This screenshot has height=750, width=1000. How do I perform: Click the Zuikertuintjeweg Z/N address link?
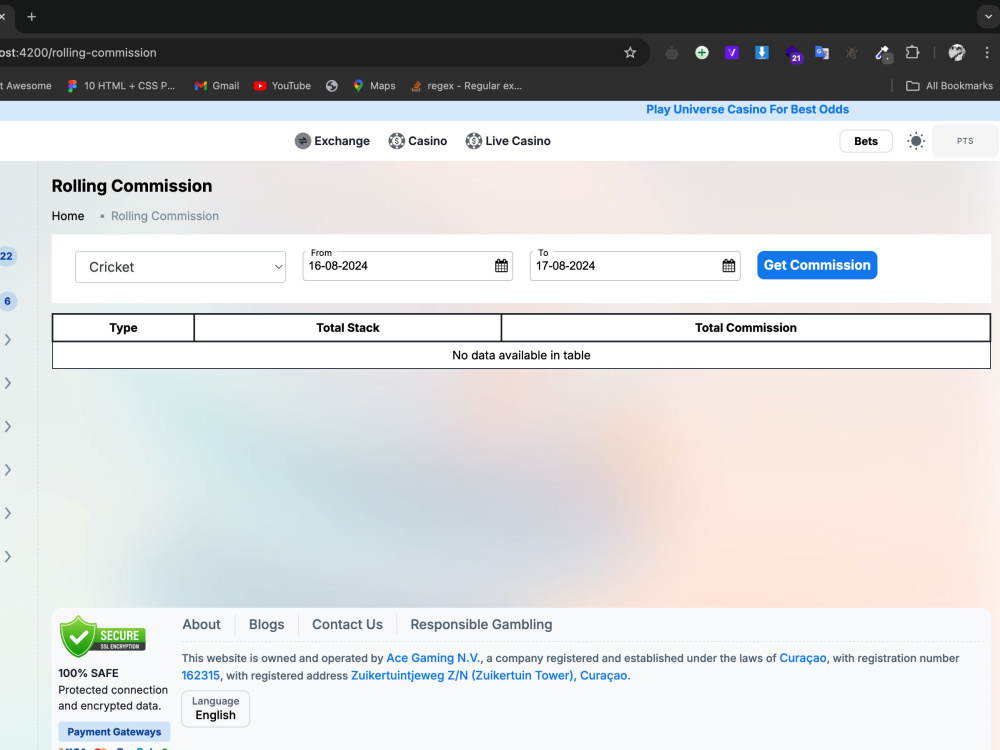pos(490,675)
